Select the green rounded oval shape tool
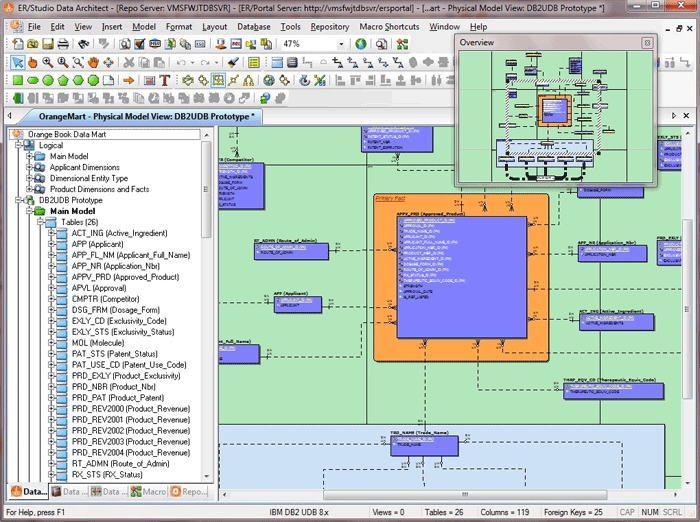Screen dimensions: 700x522 tap(33, 80)
